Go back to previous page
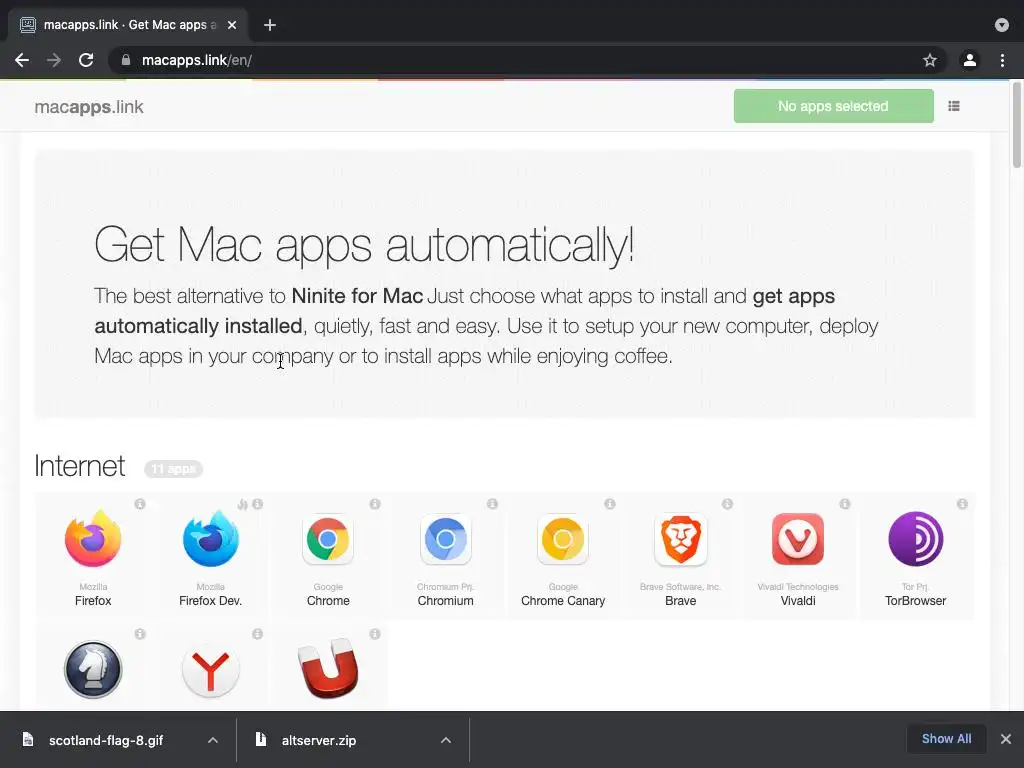 22,60
